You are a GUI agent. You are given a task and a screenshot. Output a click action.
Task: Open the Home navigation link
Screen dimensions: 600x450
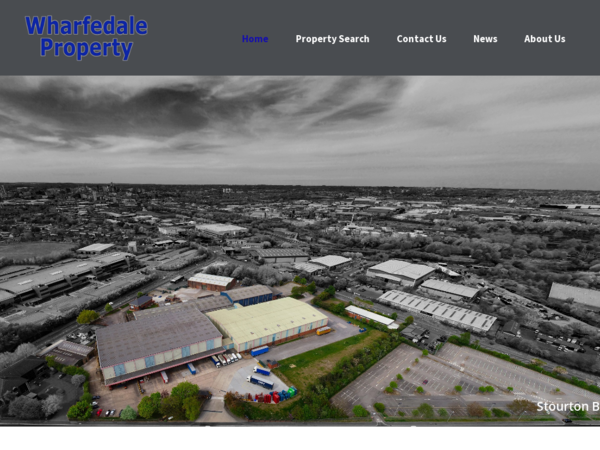(255, 39)
